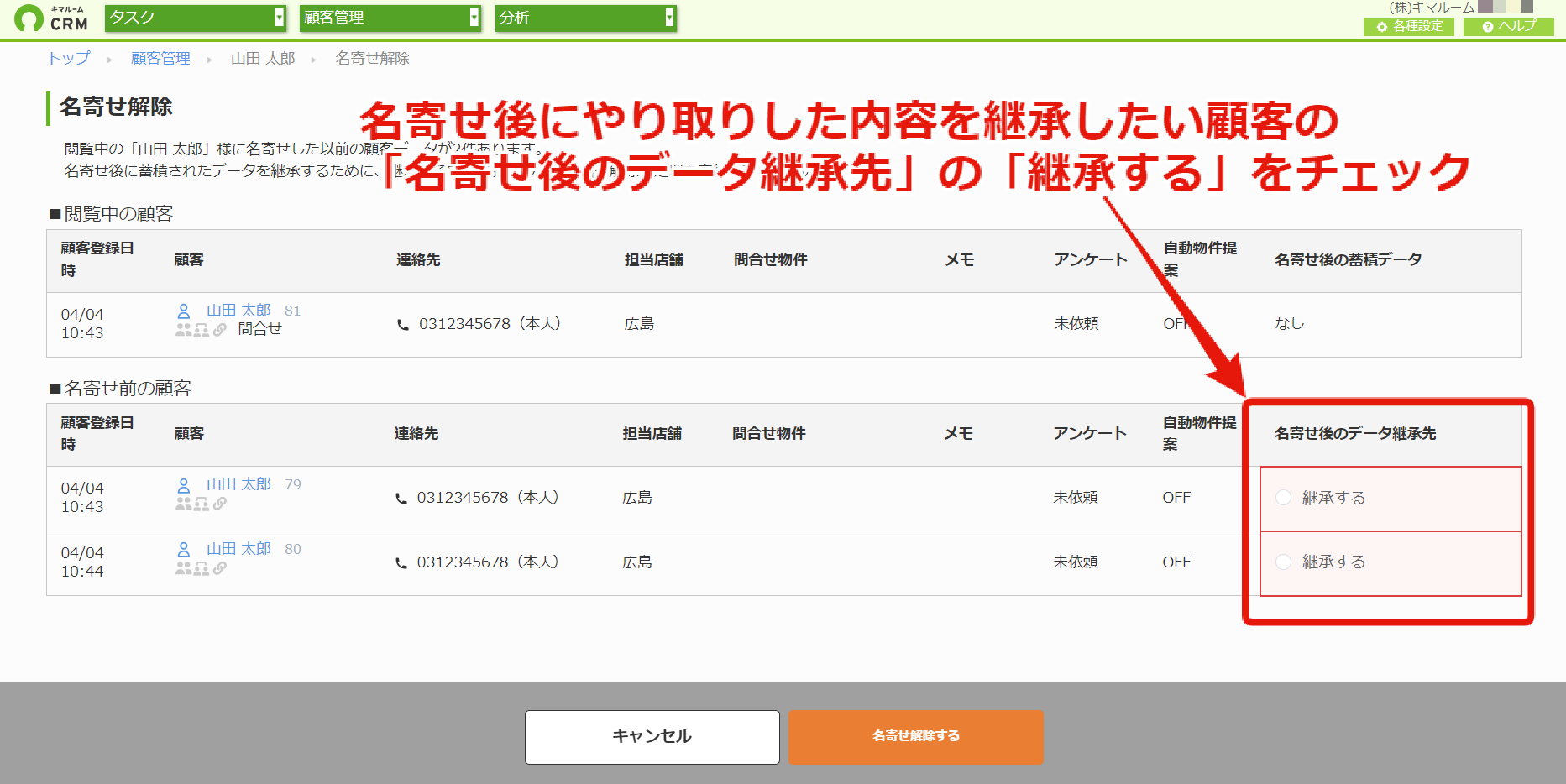Click OFF value in customer 79 row
Screen dimensions: 1566x784
(1176, 497)
